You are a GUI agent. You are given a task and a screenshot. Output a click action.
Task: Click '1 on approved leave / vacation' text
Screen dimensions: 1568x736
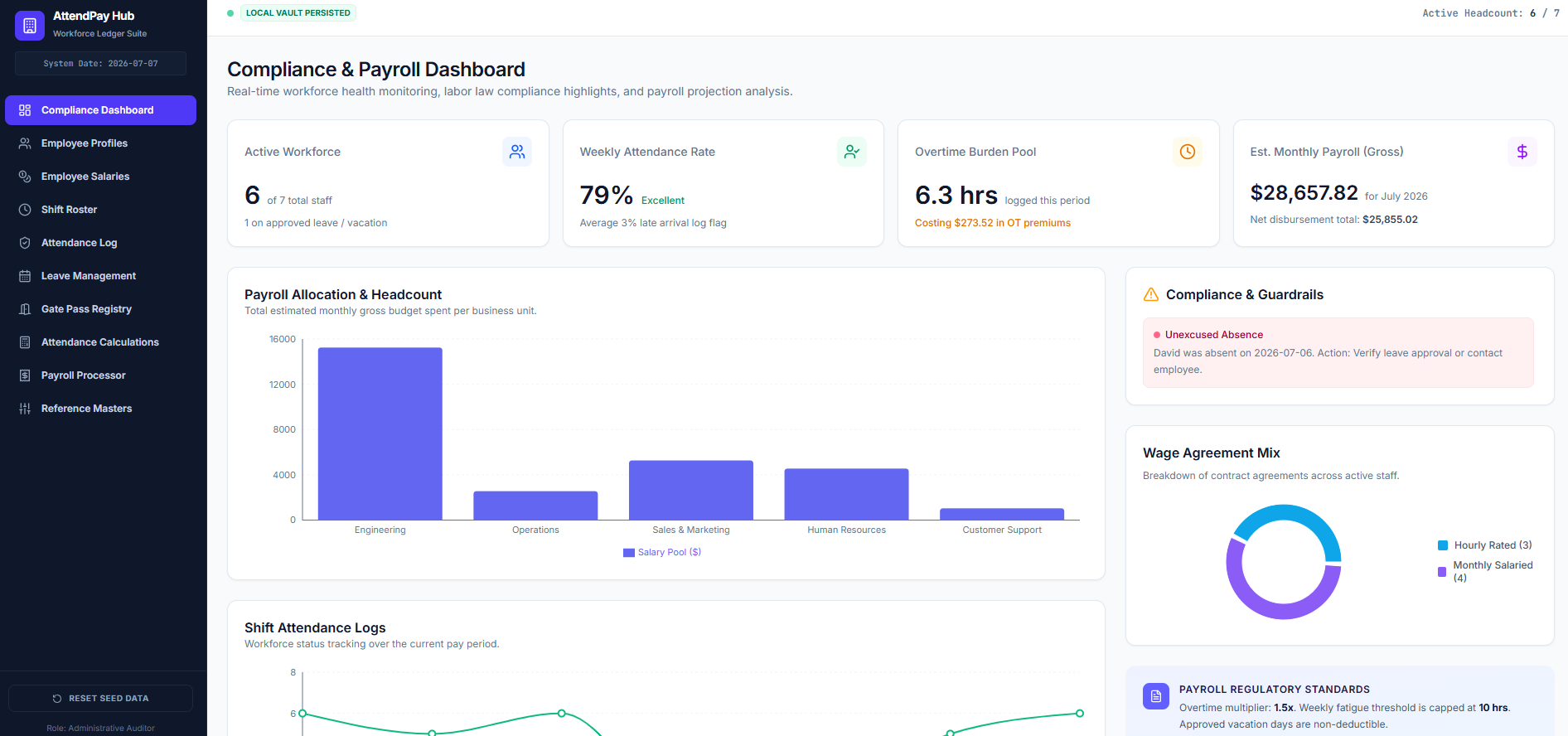[316, 223]
